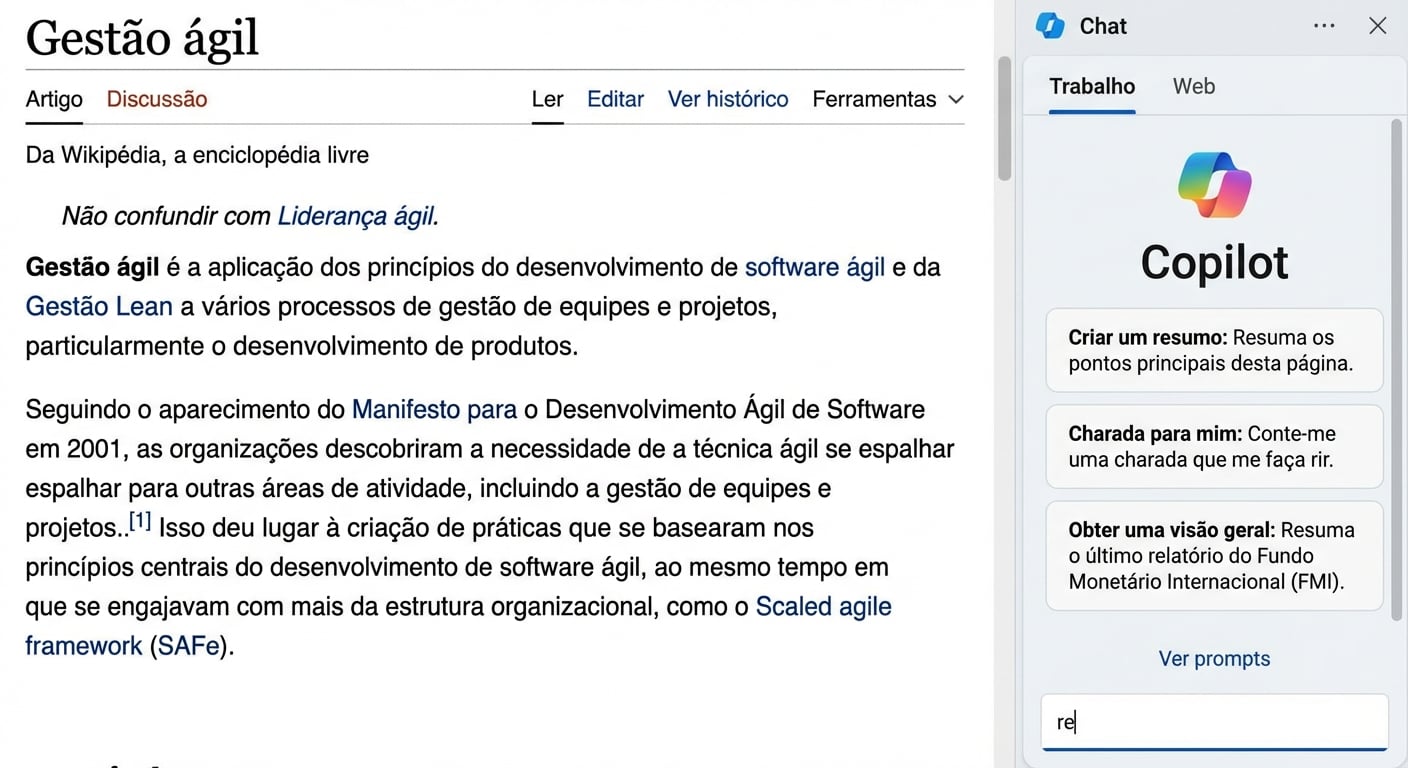Select the 'Criar um resumo' prompt card
Viewport: 1408px width, 768px height.
click(x=1214, y=350)
